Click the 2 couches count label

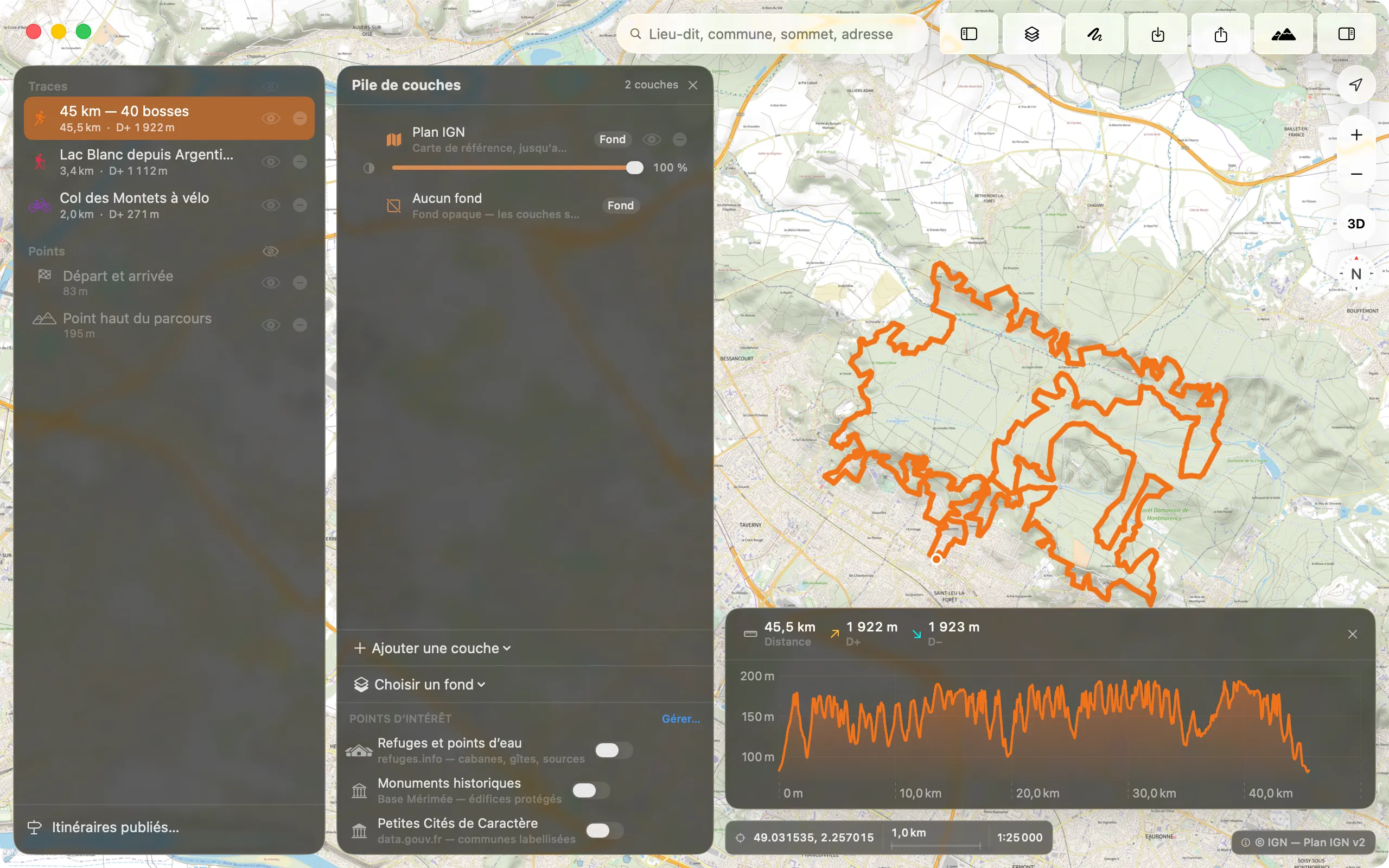[652, 85]
